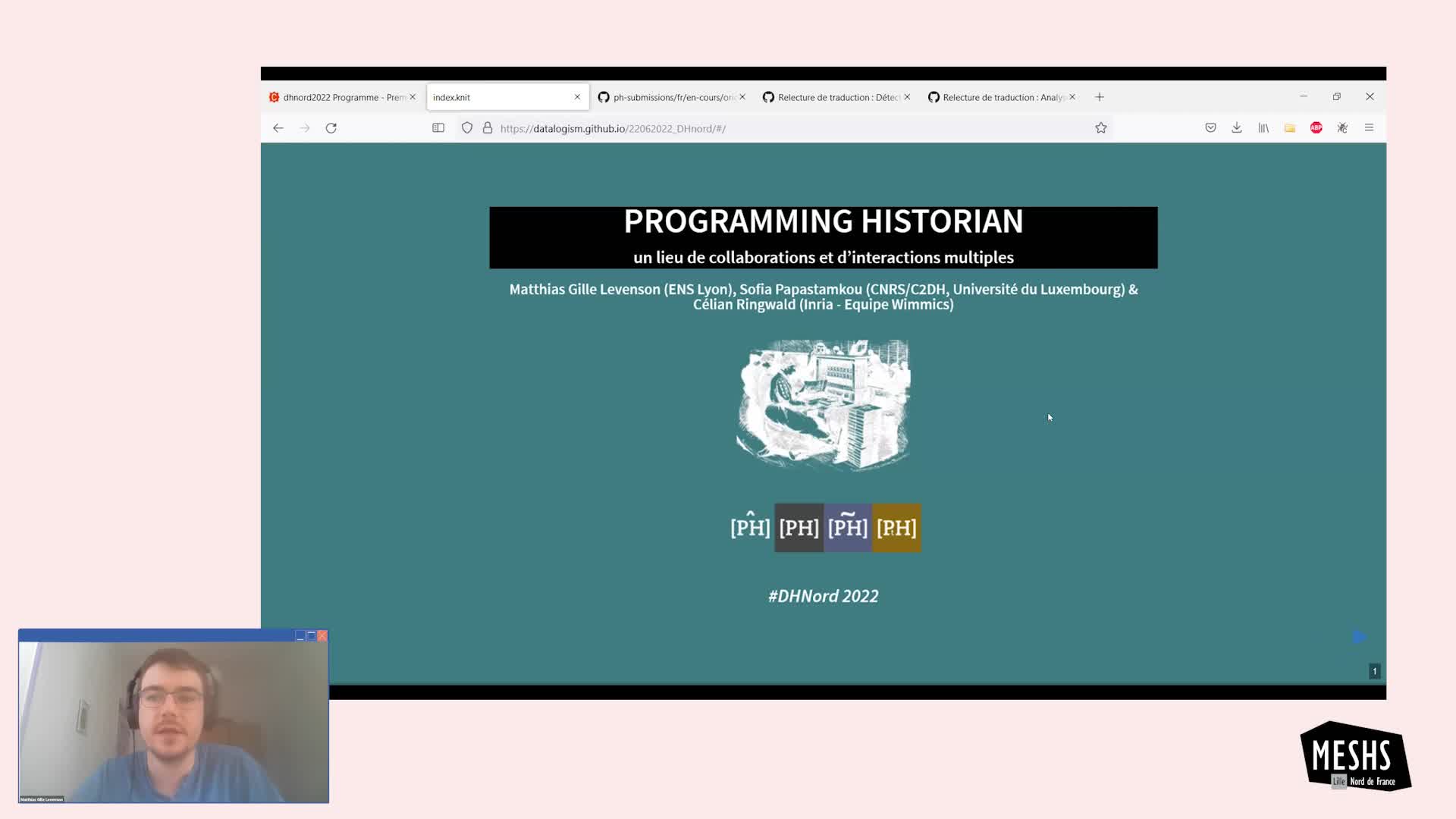Close the webcam video window
This screenshot has height=819, width=1456.
tap(322, 635)
